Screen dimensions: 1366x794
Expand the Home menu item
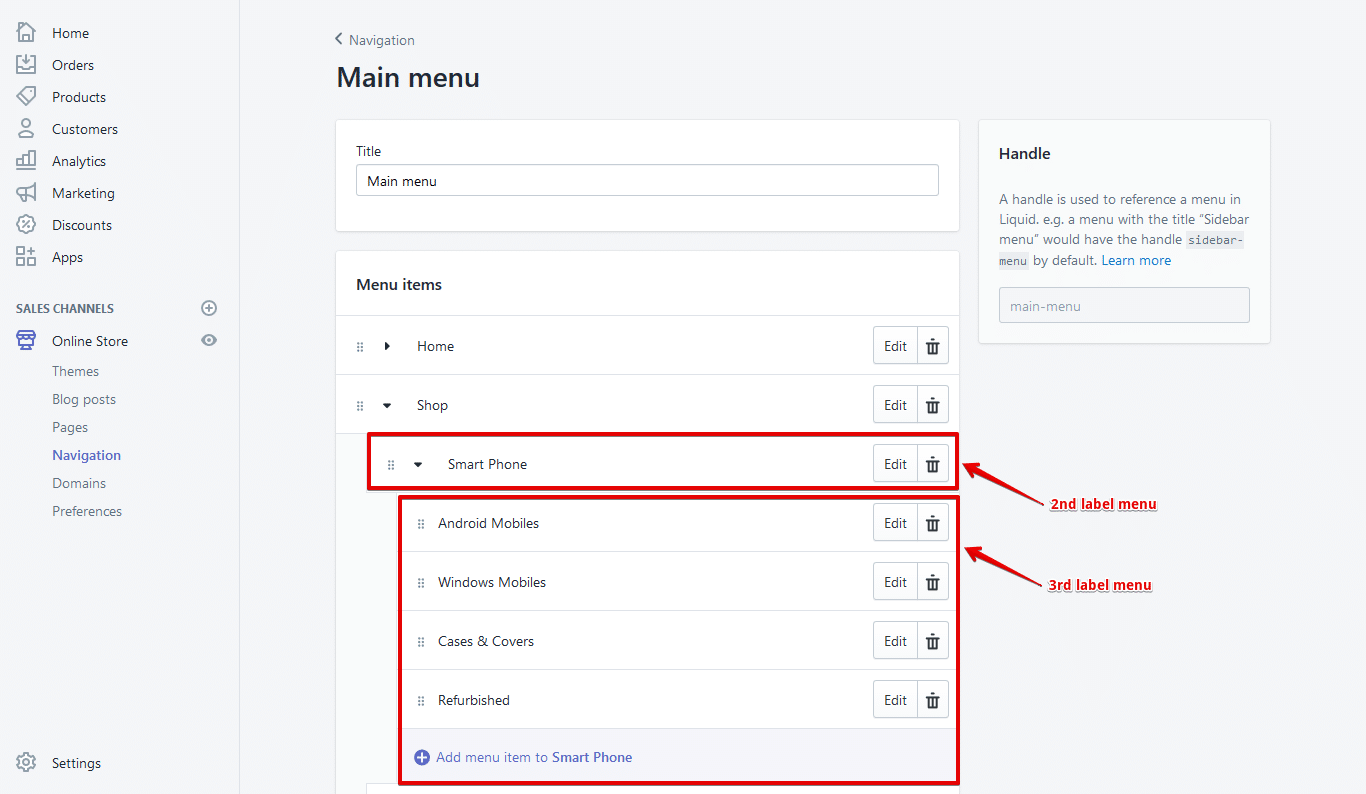[388, 345]
